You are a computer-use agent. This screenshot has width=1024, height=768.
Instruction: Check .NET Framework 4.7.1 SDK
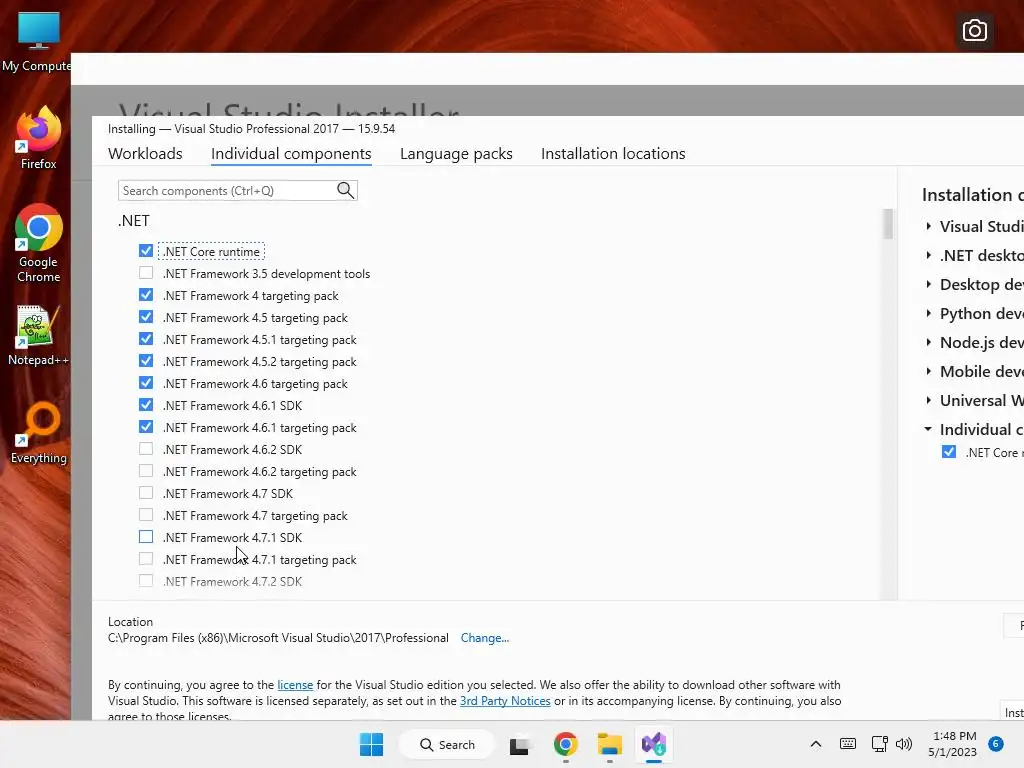146,537
